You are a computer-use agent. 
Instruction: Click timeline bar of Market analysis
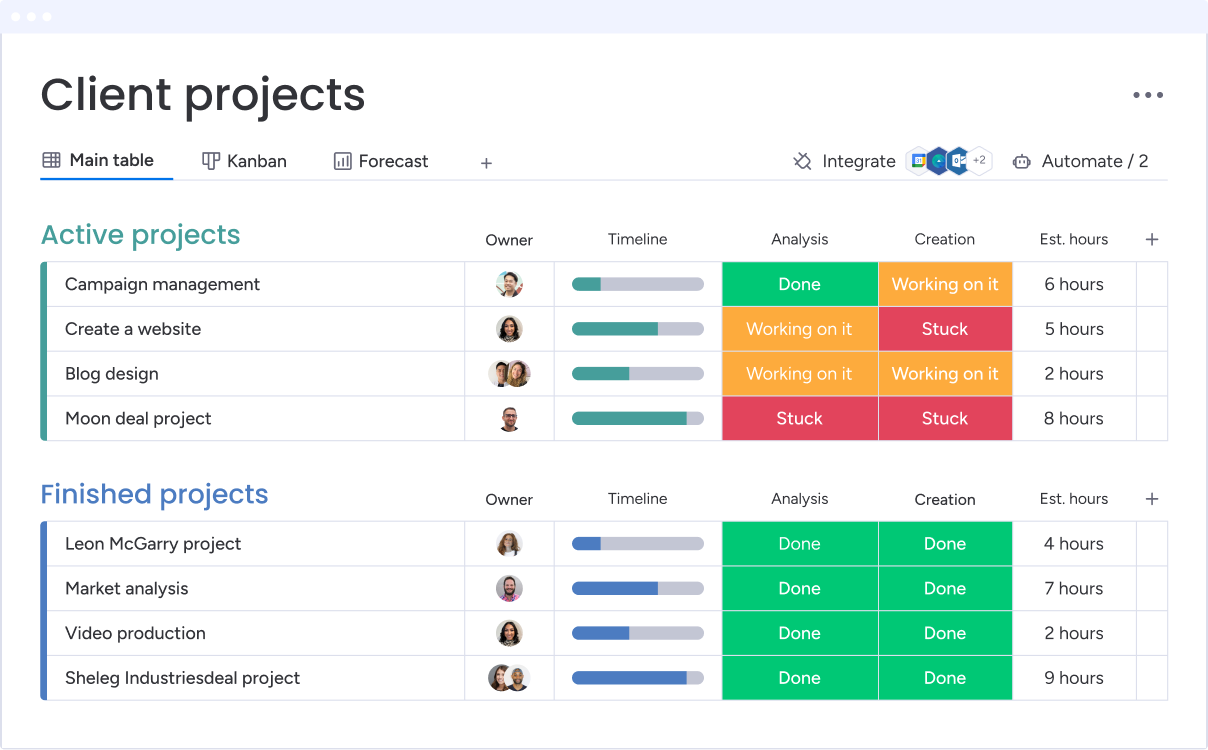(638, 588)
